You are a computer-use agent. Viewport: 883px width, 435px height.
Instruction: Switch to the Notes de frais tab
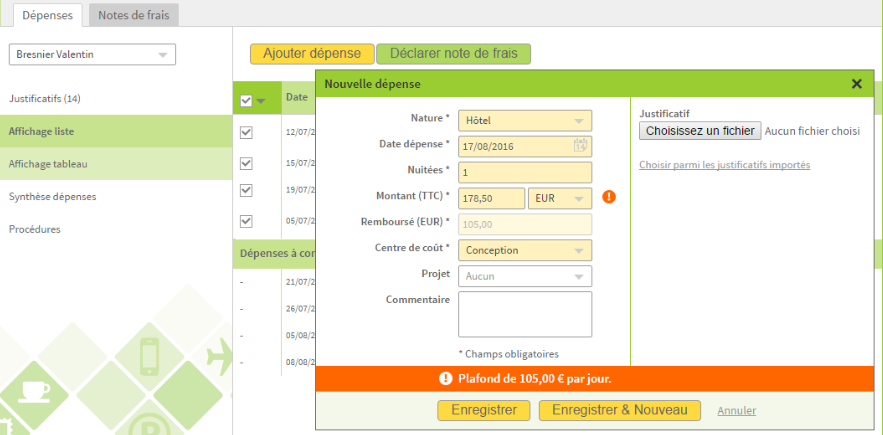(x=133, y=15)
